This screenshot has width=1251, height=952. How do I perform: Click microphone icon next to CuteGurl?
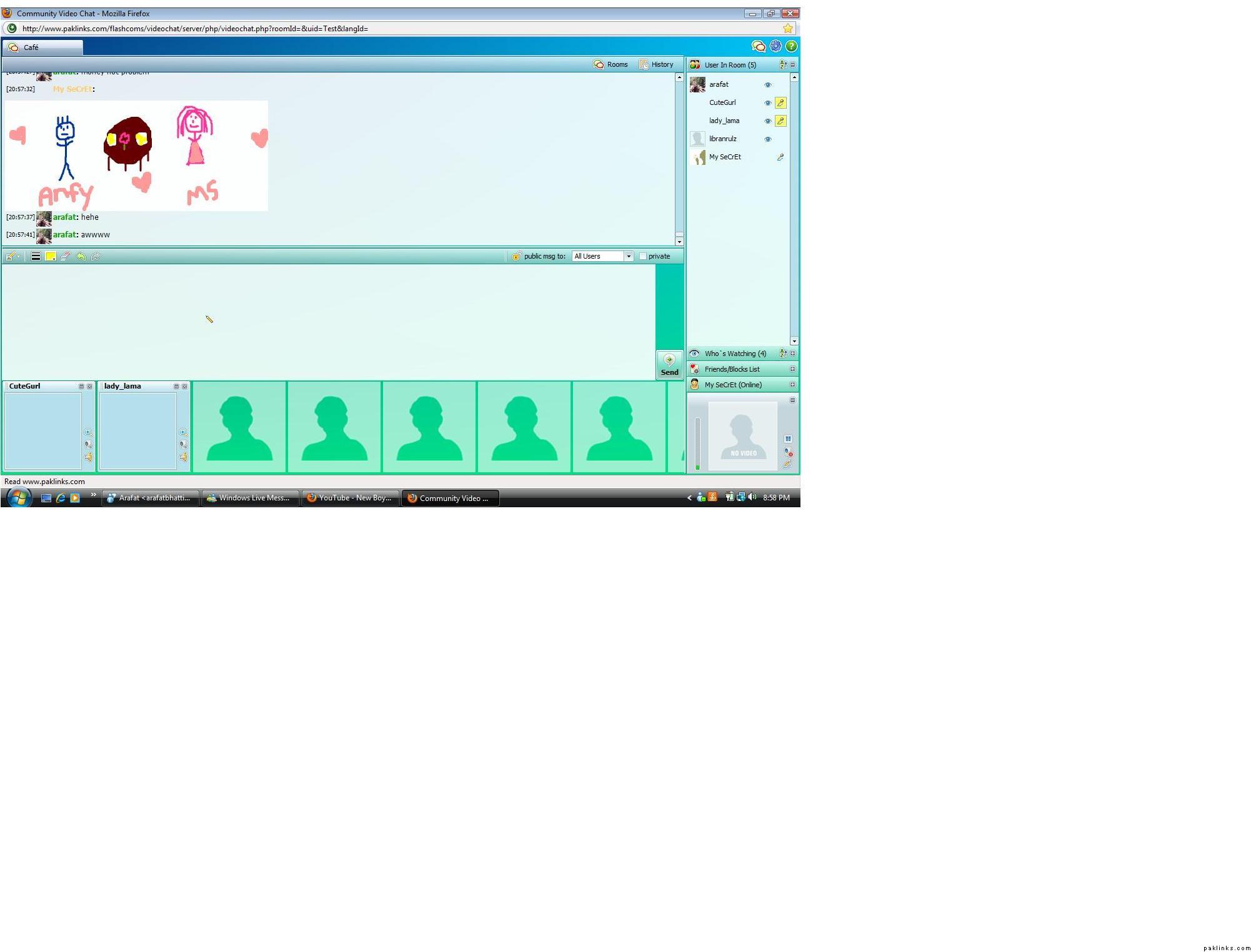(x=780, y=102)
